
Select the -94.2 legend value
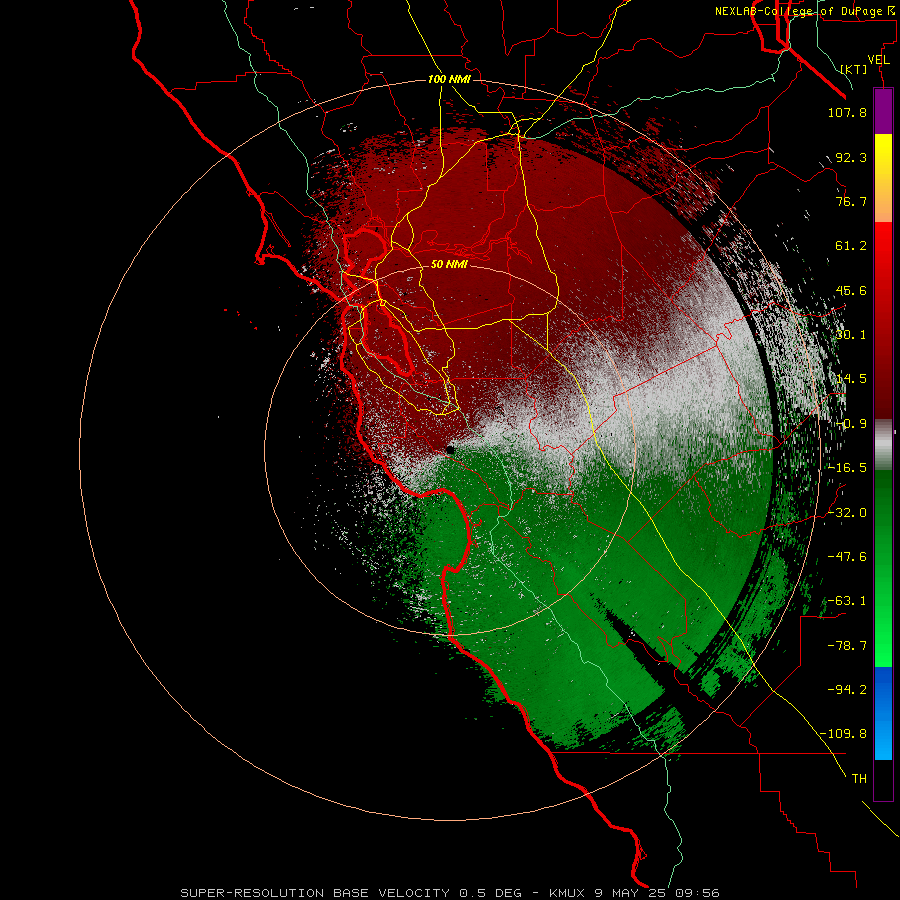coord(847,689)
